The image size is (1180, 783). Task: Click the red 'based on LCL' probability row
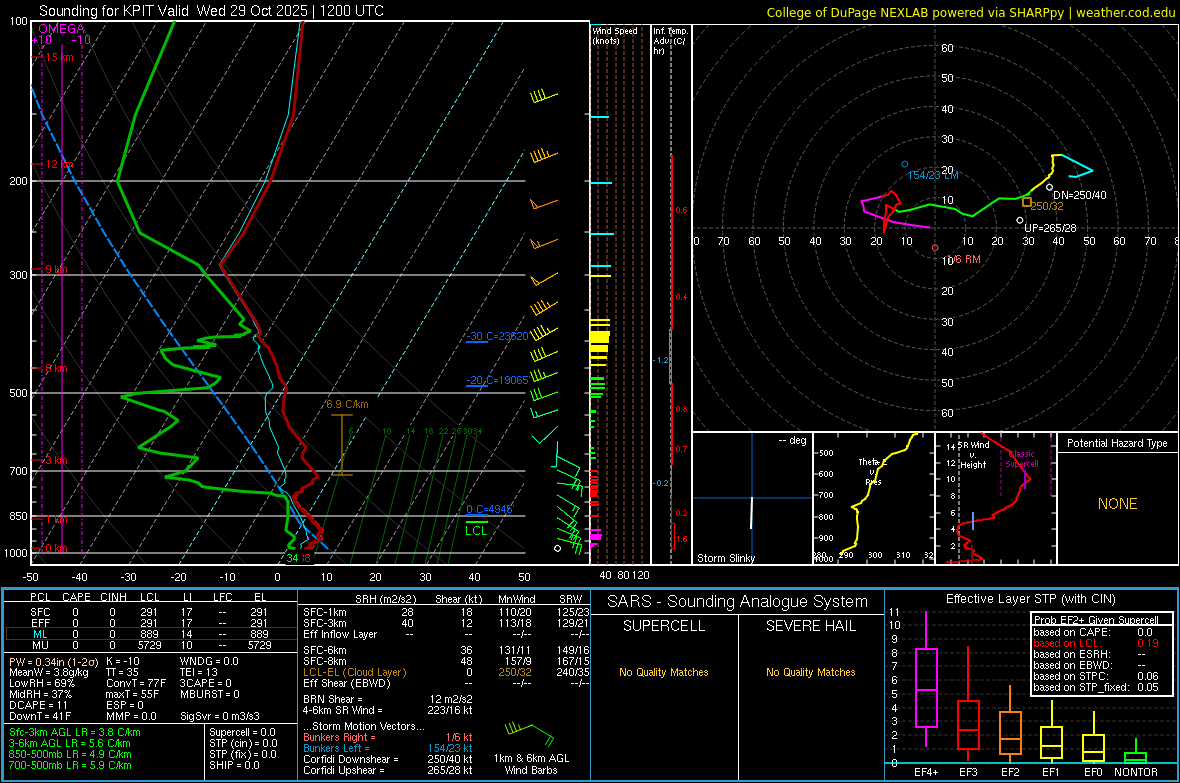1096,643
